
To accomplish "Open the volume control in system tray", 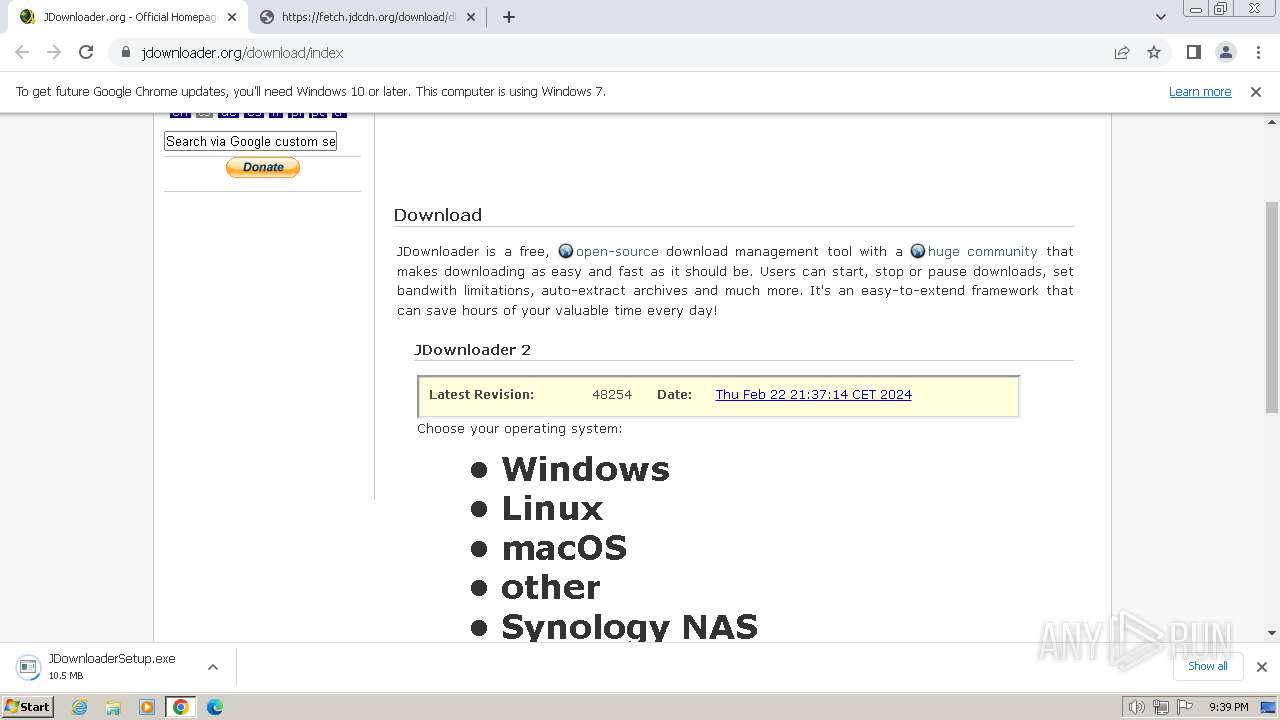I will [1138, 707].
